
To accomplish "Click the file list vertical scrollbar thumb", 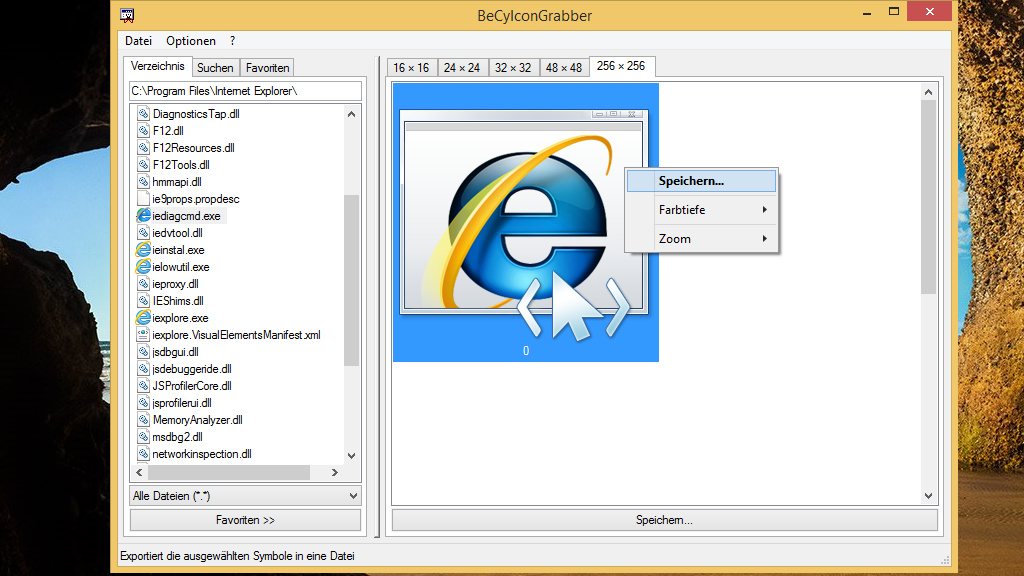I will point(351,280).
